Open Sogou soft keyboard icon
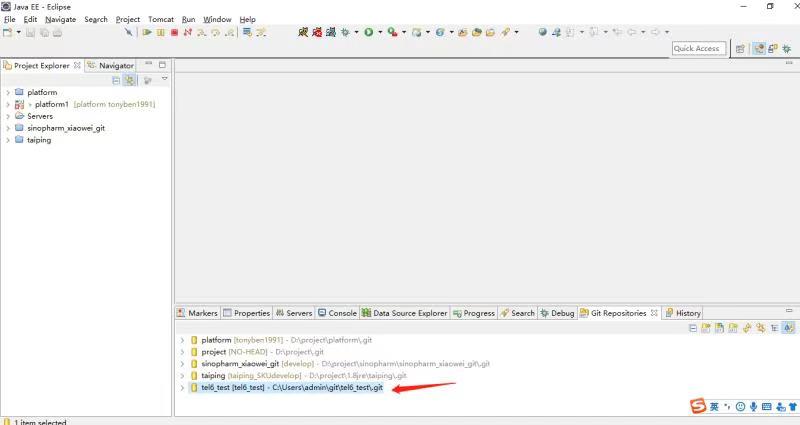800x425 pixels. tap(766, 407)
